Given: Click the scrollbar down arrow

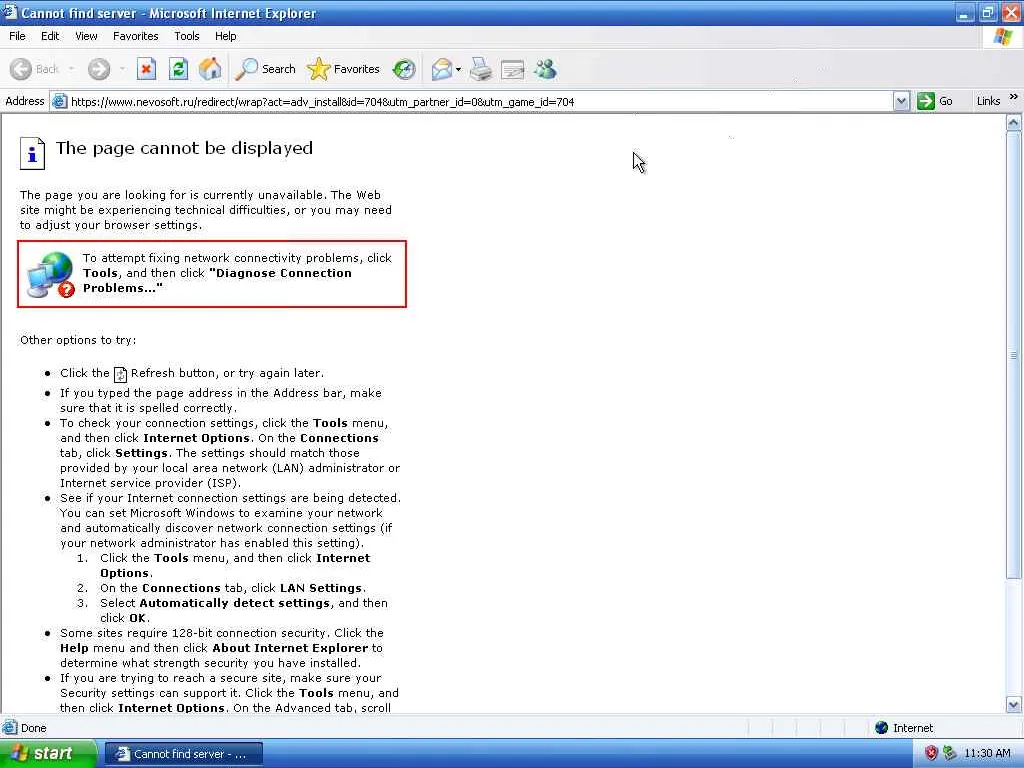Looking at the screenshot, I should click(1014, 705).
